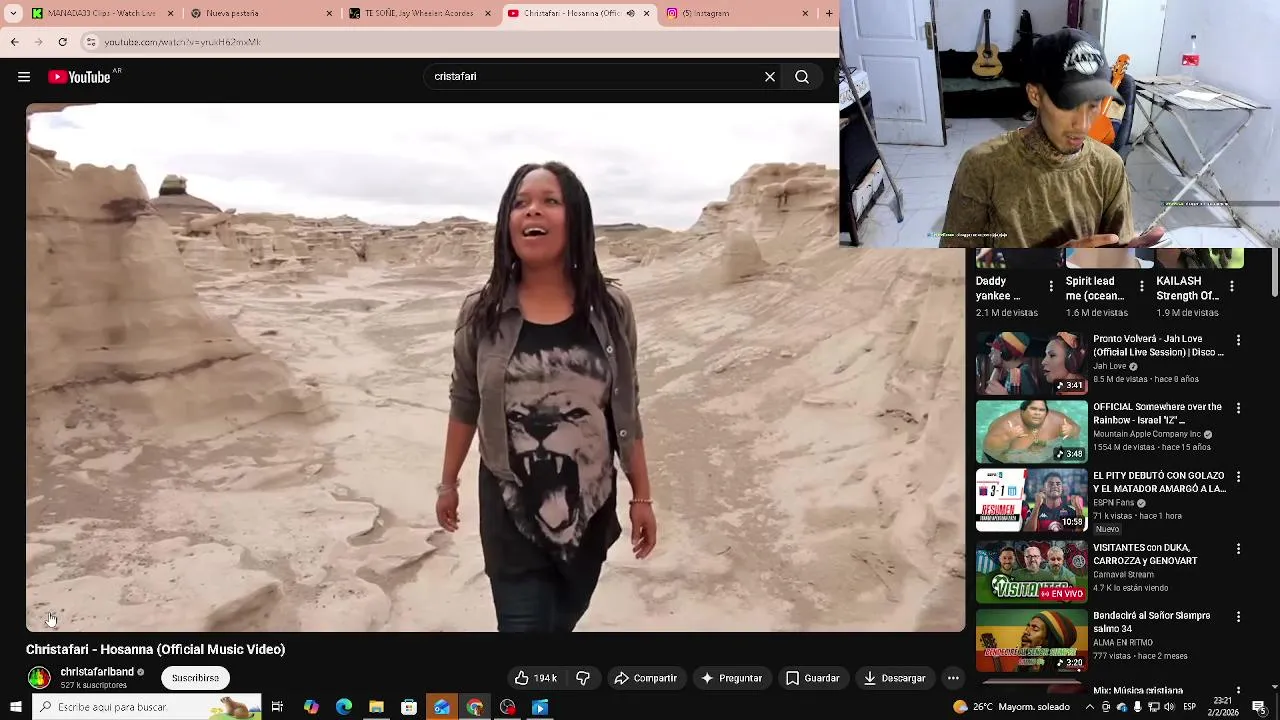Open options menu for Somewhere over the Rainbow
The height and width of the screenshot is (720, 1280).
tap(1238, 409)
